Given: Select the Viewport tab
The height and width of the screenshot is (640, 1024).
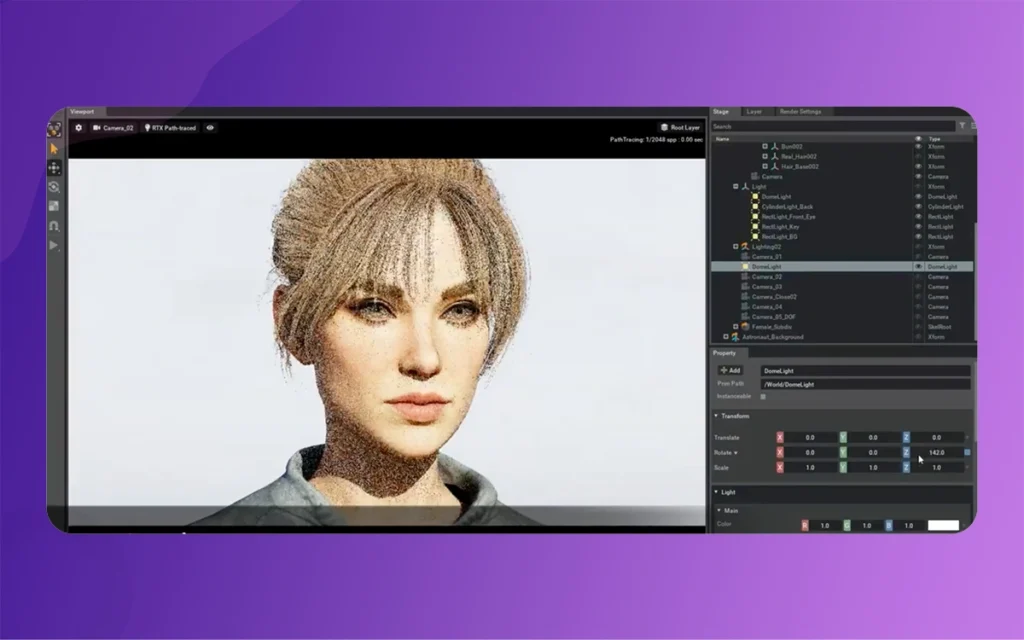Looking at the screenshot, I should (x=82, y=112).
